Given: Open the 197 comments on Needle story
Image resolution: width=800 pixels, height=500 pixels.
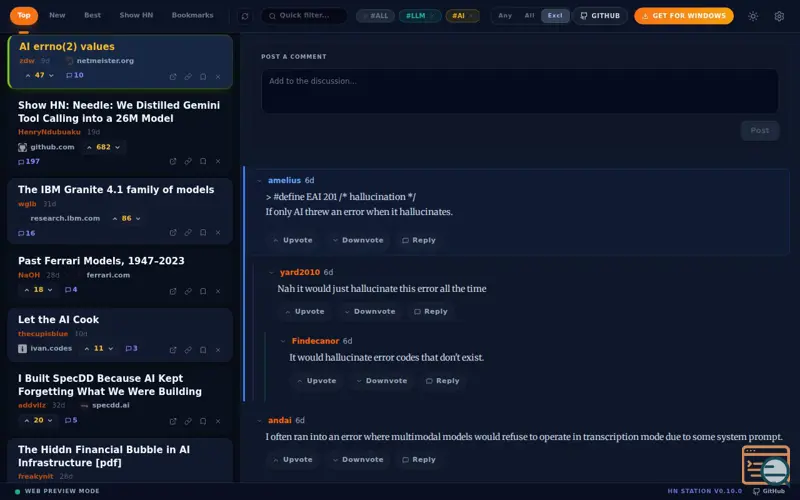Looking at the screenshot, I should [x=29, y=162].
